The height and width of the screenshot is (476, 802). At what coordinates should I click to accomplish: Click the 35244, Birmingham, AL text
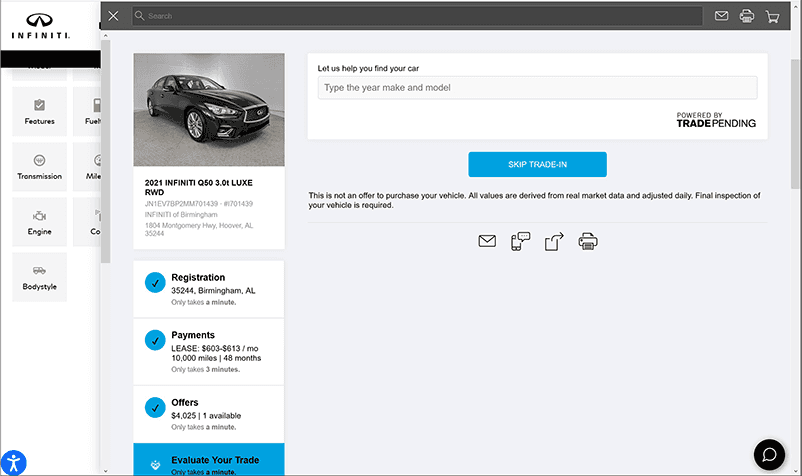pyautogui.click(x=213, y=290)
